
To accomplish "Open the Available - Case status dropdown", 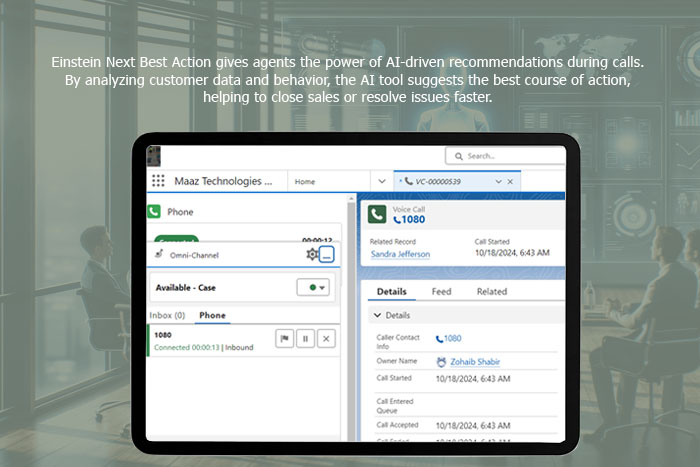I will click(313, 288).
